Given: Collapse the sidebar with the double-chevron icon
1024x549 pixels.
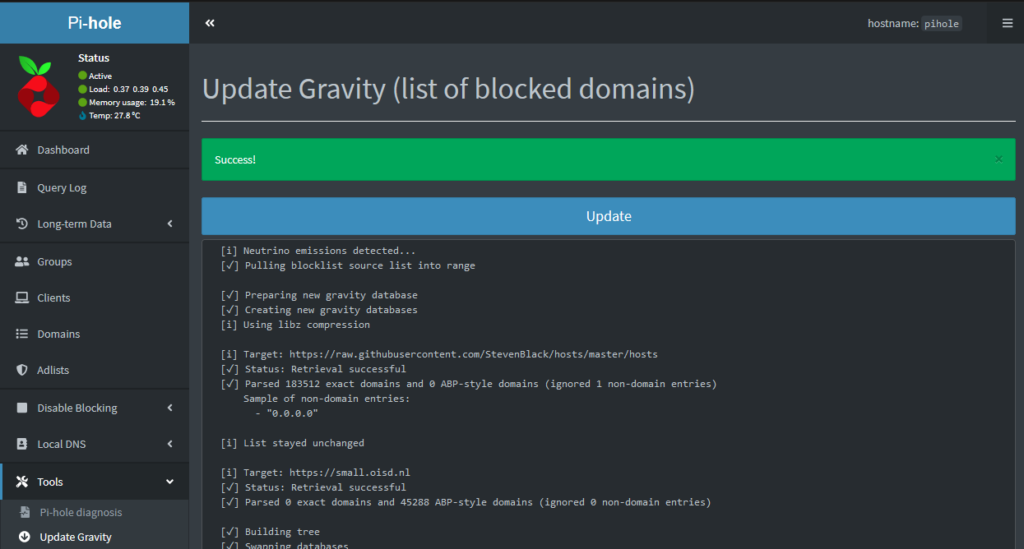Looking at the screenshot, I should click(x=210, y=23).
